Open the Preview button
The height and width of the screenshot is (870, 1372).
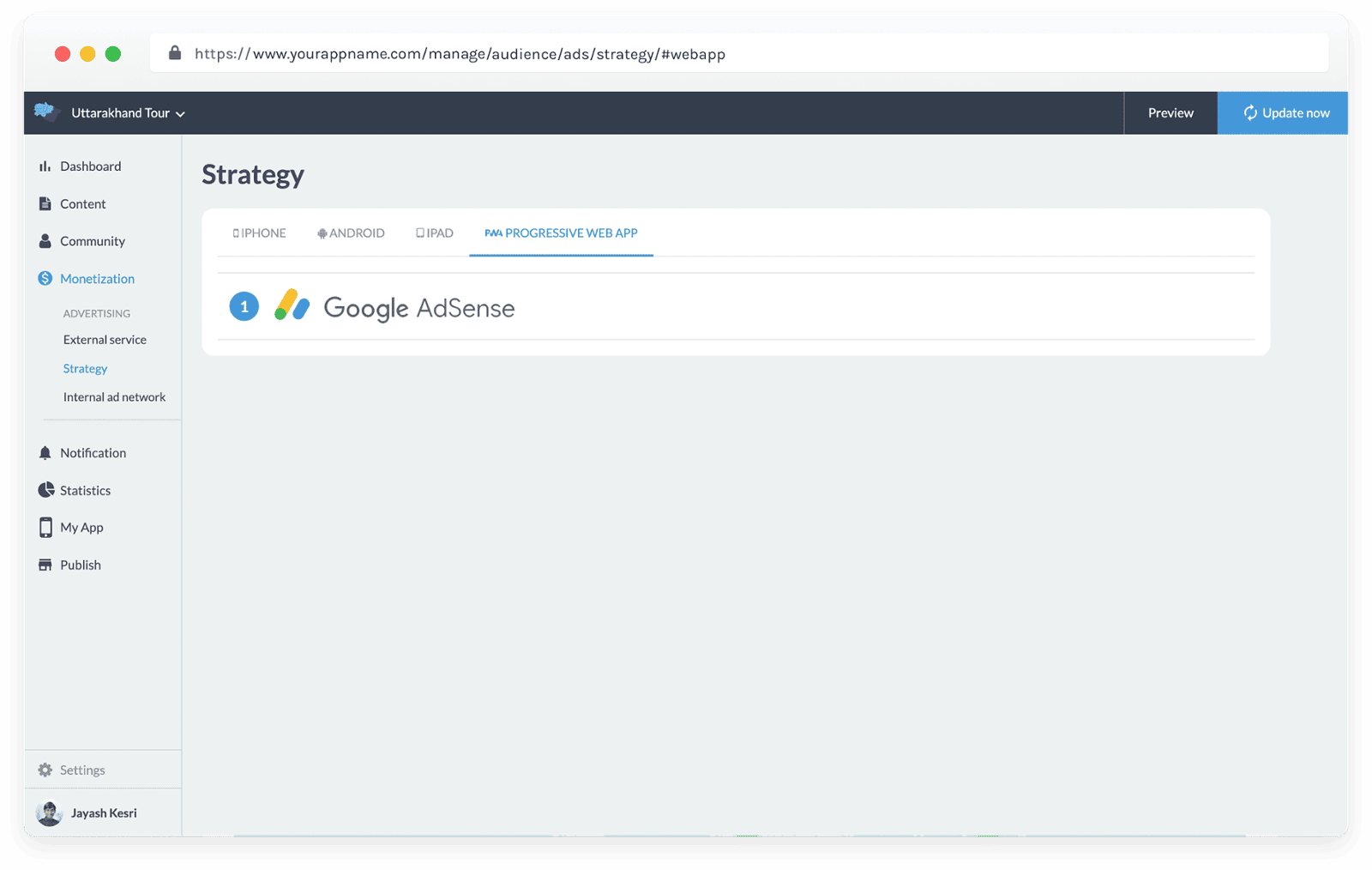click(1170, 113)
